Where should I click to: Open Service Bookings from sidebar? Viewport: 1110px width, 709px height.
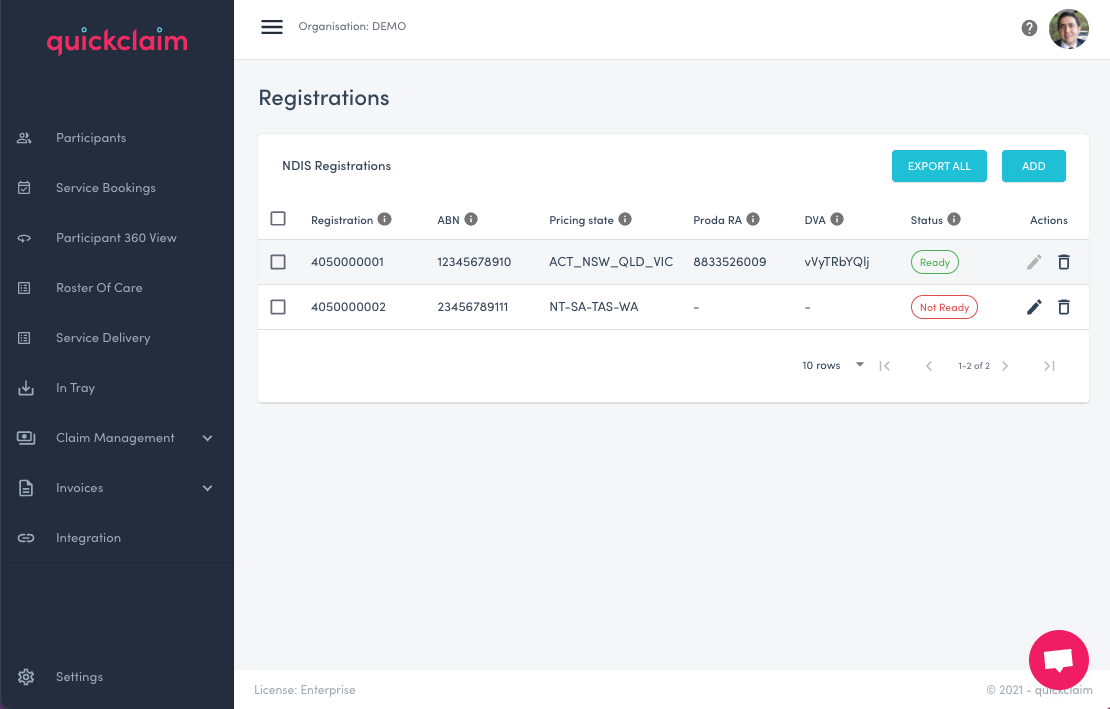[x=106, y=188]
